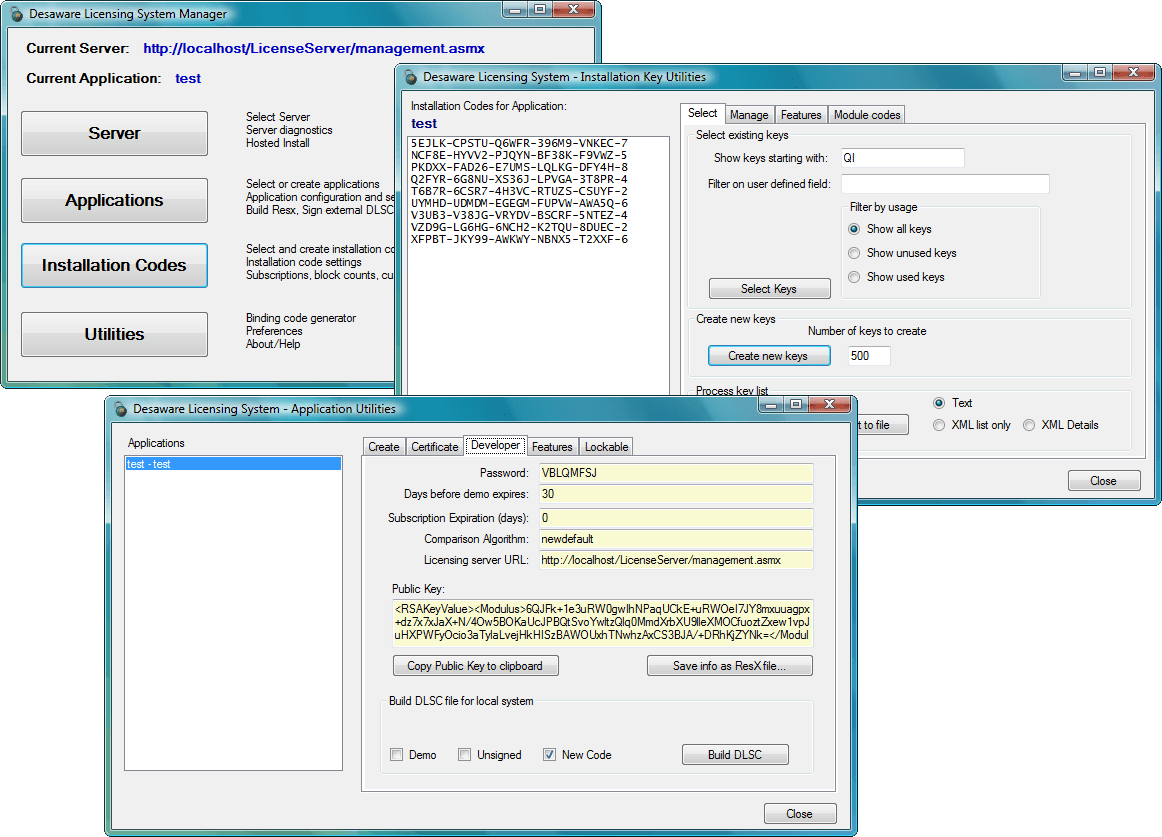This screenshot has width=1162, height=837.
Task: Click the Public Key text box
Action: pos(602,622)
